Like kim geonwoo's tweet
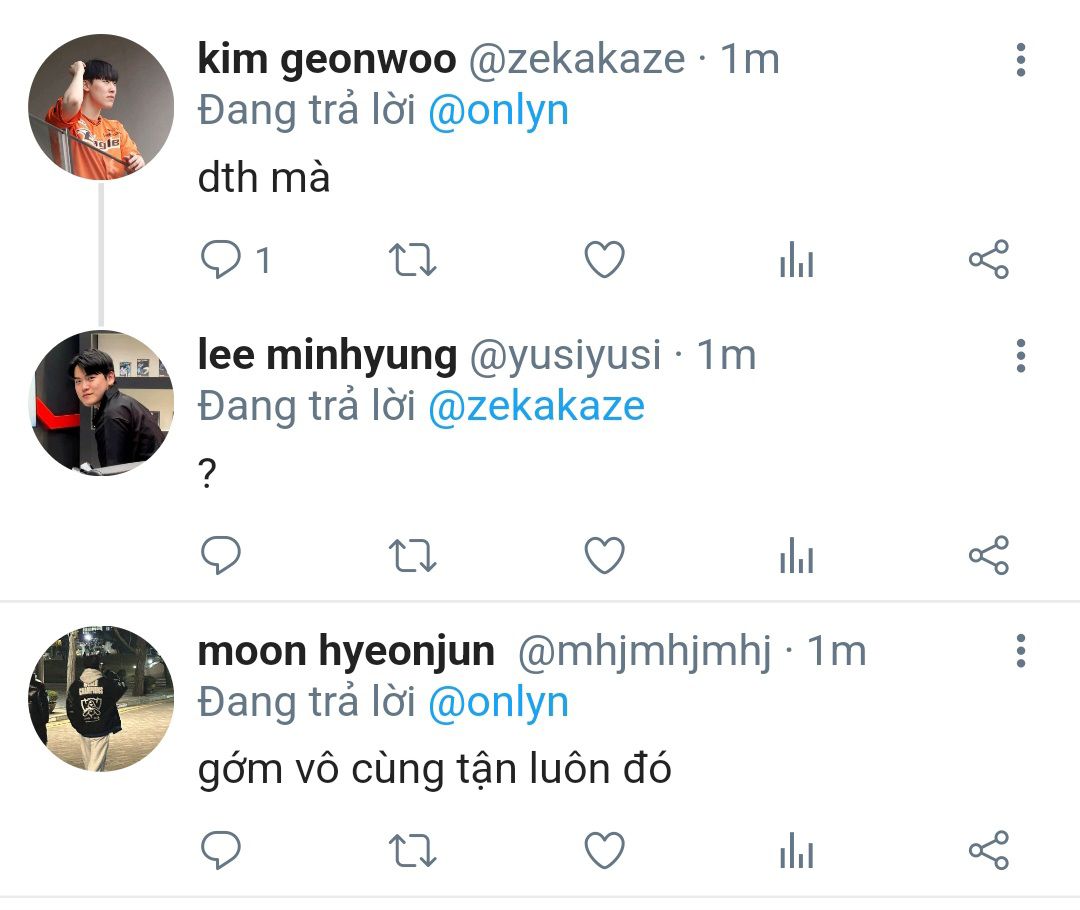The width and height of the screenshot is (1080, 910). tap(604, 259)
